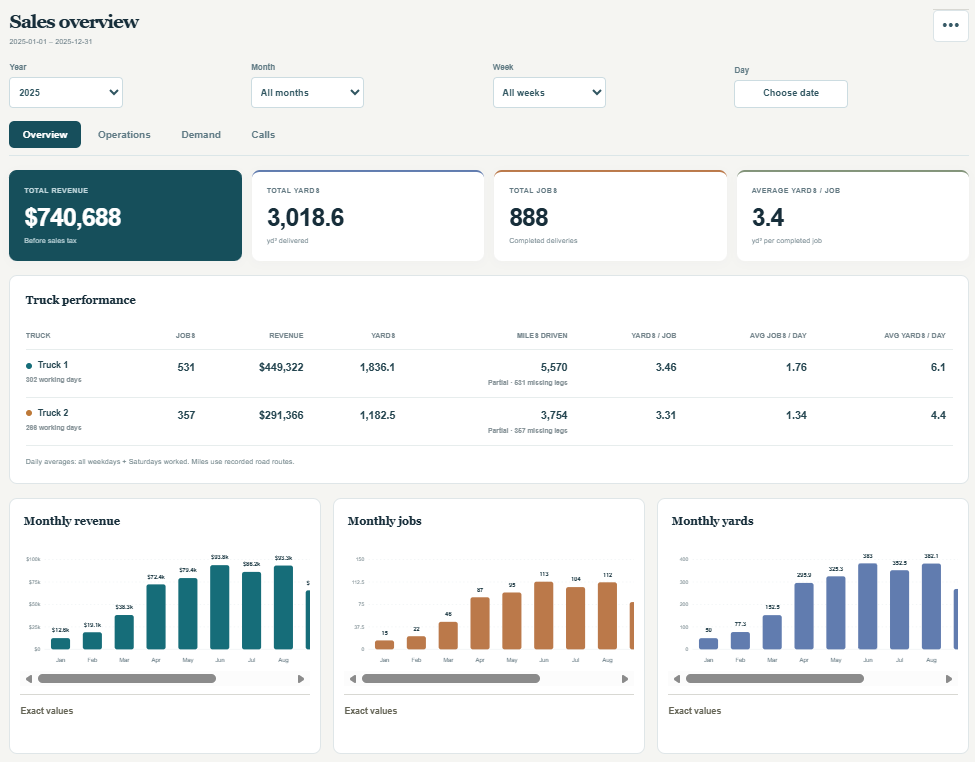975x762 pixels.
Task: Click Truck 2 revenue $291,366
Action: [281, 416]
